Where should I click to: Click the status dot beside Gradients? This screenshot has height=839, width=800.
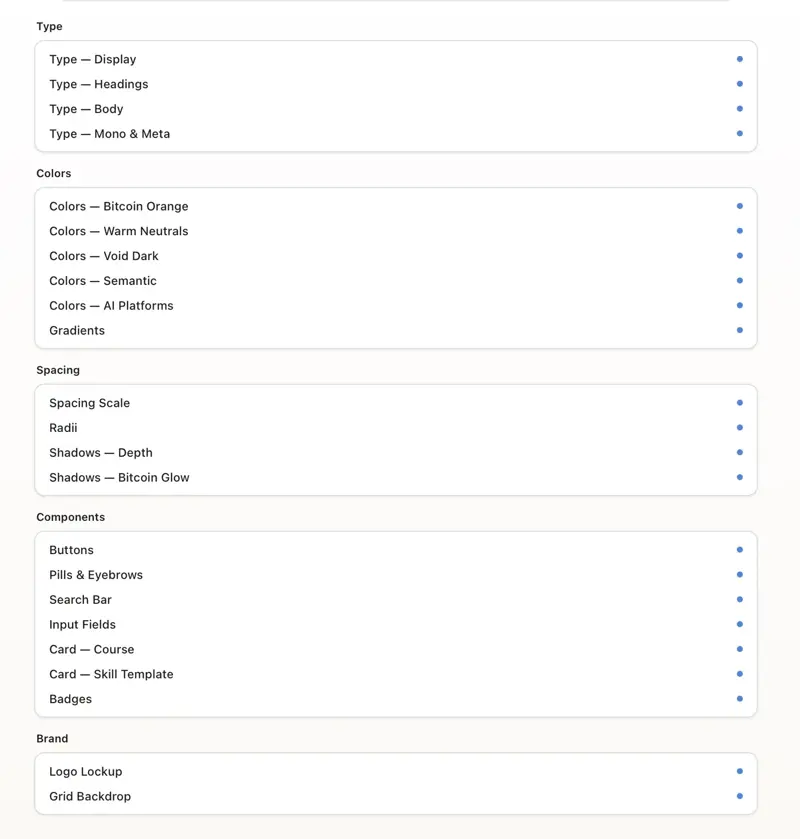click(740, 330)
